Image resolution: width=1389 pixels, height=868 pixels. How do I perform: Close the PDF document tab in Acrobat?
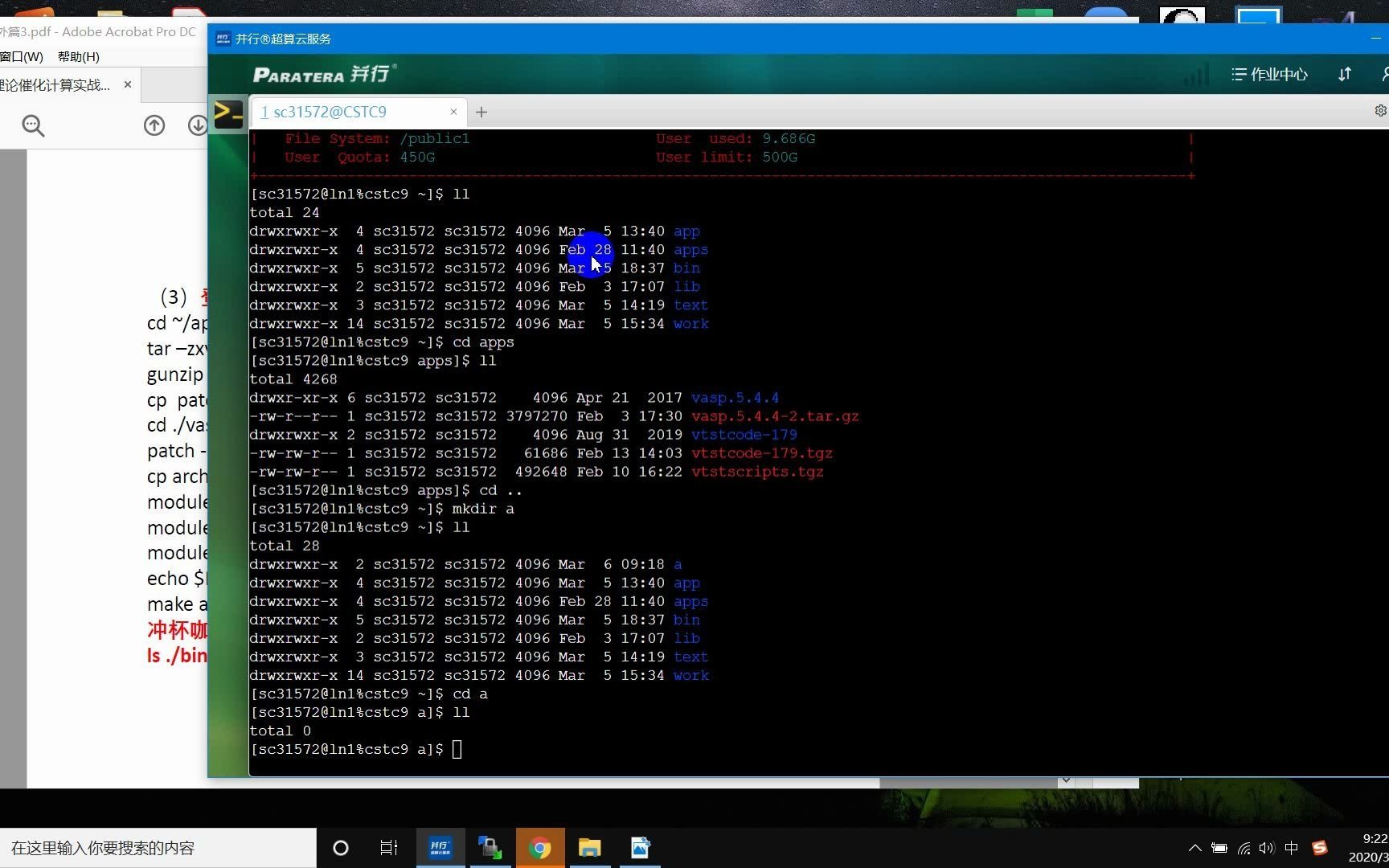tap(127, 84)
